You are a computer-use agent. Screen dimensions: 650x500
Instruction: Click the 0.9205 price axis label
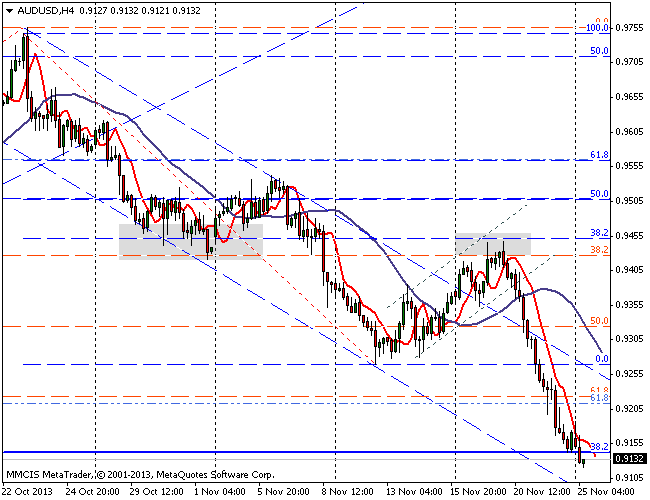(x=630, y=409)
